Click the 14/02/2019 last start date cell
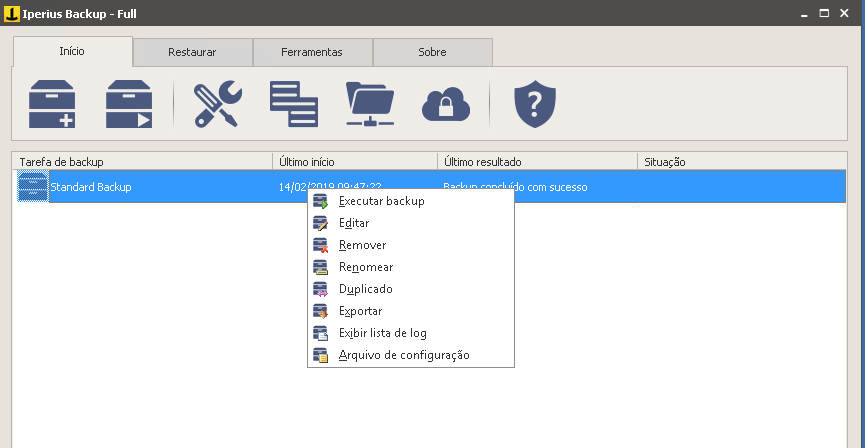This screenshot has height=448, width=865. [x=330, y=187]
